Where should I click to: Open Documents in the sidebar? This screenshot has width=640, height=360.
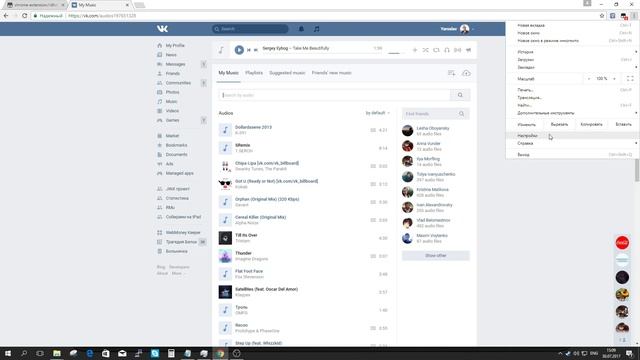[176, 154]
